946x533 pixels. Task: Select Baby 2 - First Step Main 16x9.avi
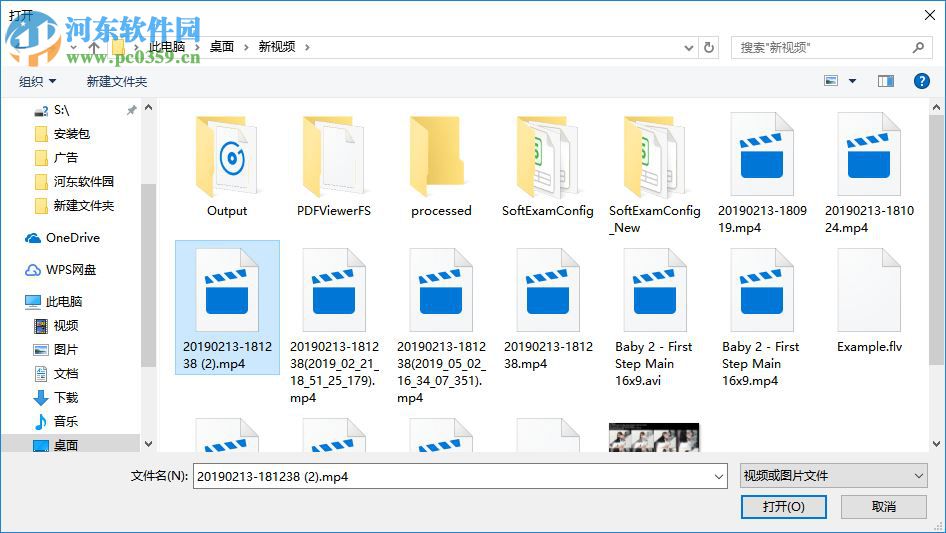(x=655, y=318)
